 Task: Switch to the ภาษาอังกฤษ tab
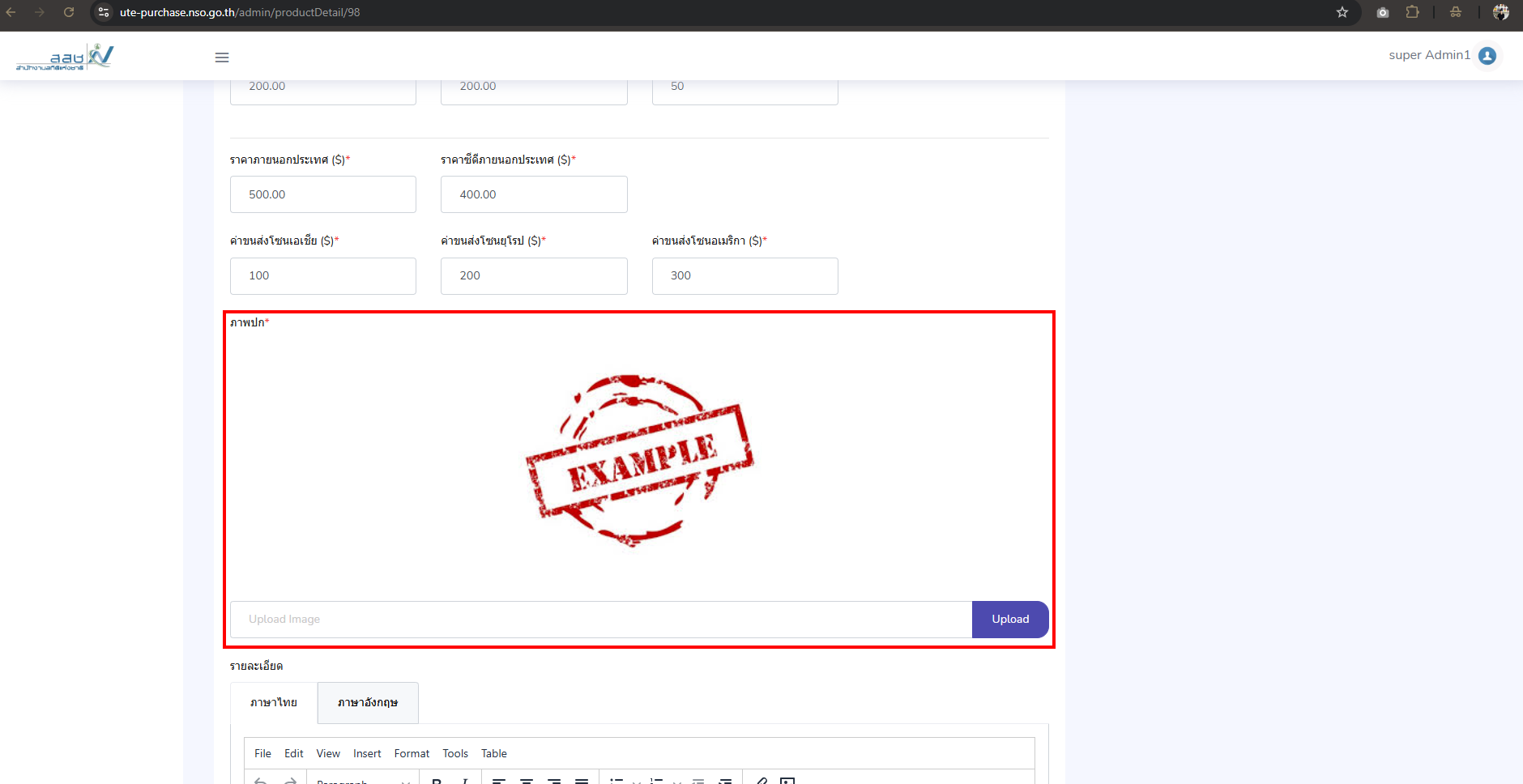coord(368,702)
